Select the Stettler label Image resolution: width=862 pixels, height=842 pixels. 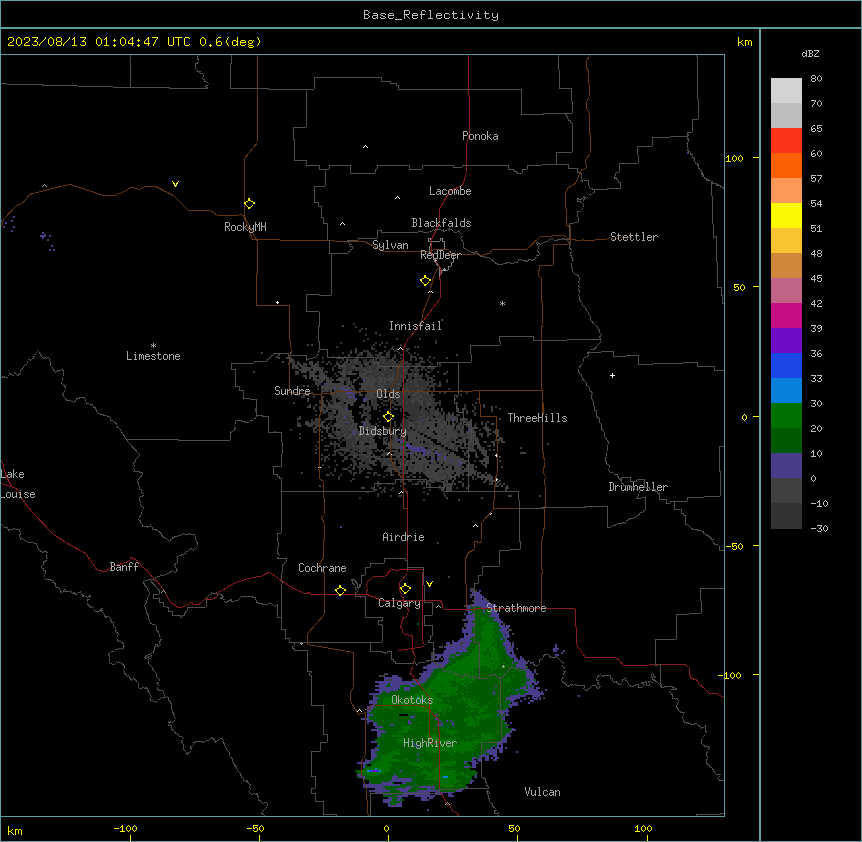634,237
